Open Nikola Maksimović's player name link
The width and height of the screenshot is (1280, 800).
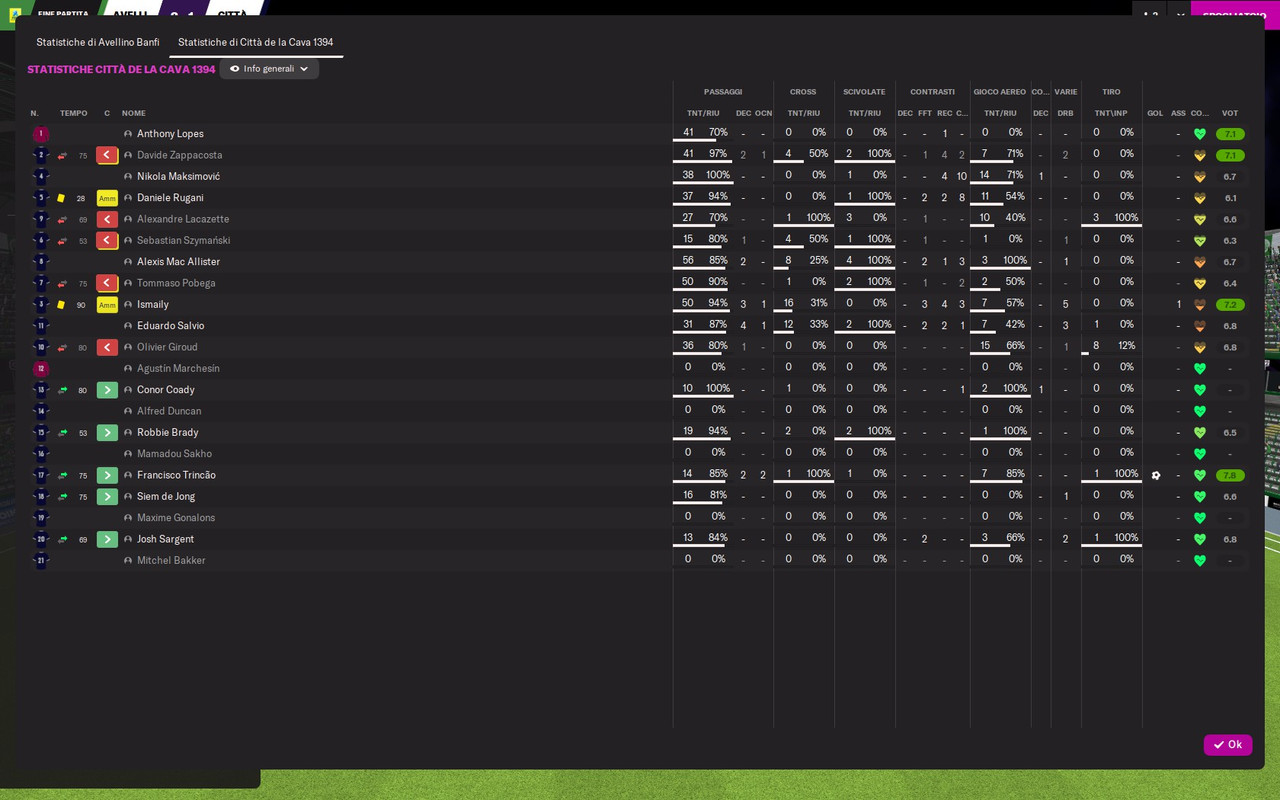(x=178, y=177)
